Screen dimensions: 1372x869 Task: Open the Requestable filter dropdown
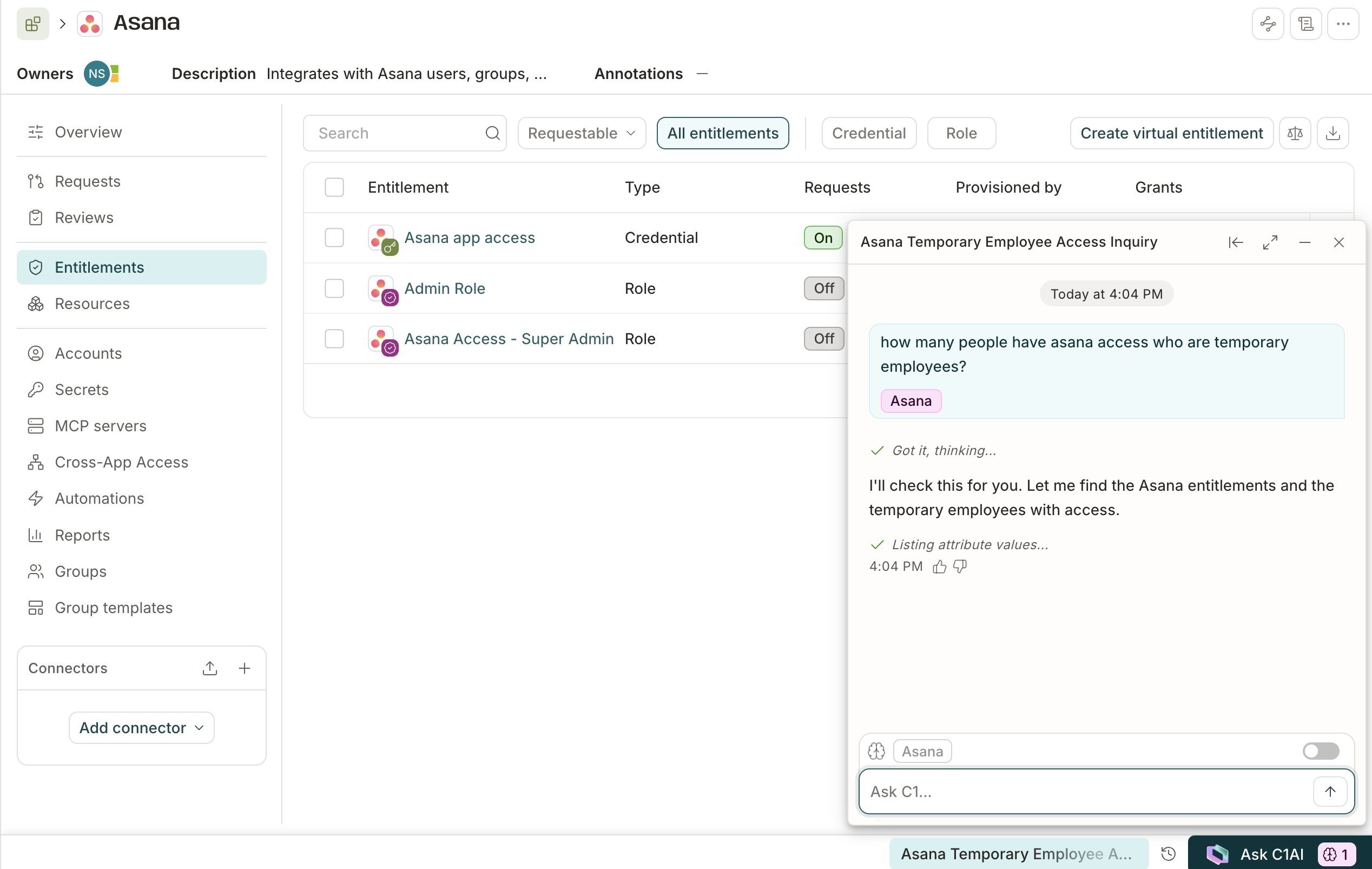point(581,133)
